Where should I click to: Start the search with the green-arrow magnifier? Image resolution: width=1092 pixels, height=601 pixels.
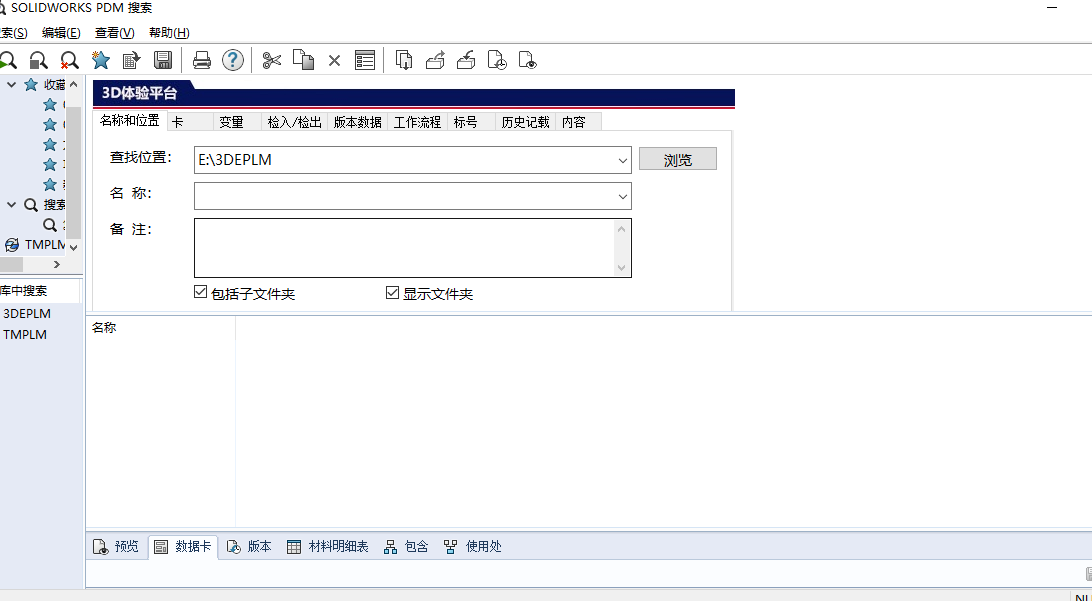pyautogui.click(x=7, y=61)
